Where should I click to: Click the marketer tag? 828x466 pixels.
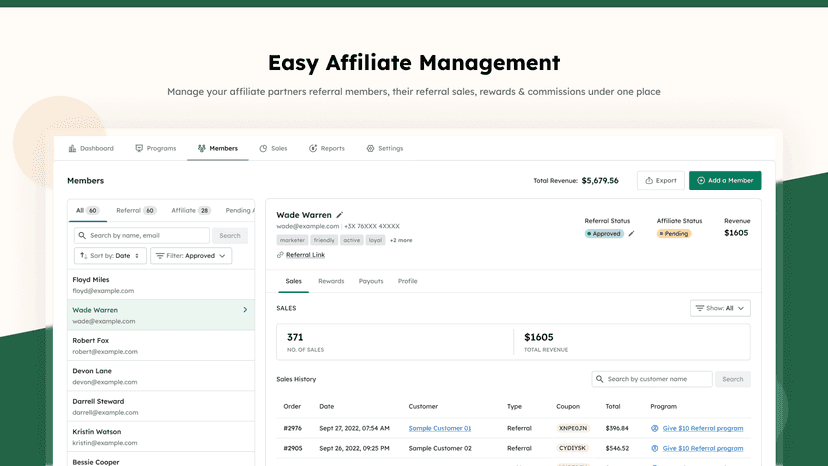(292, 240)
